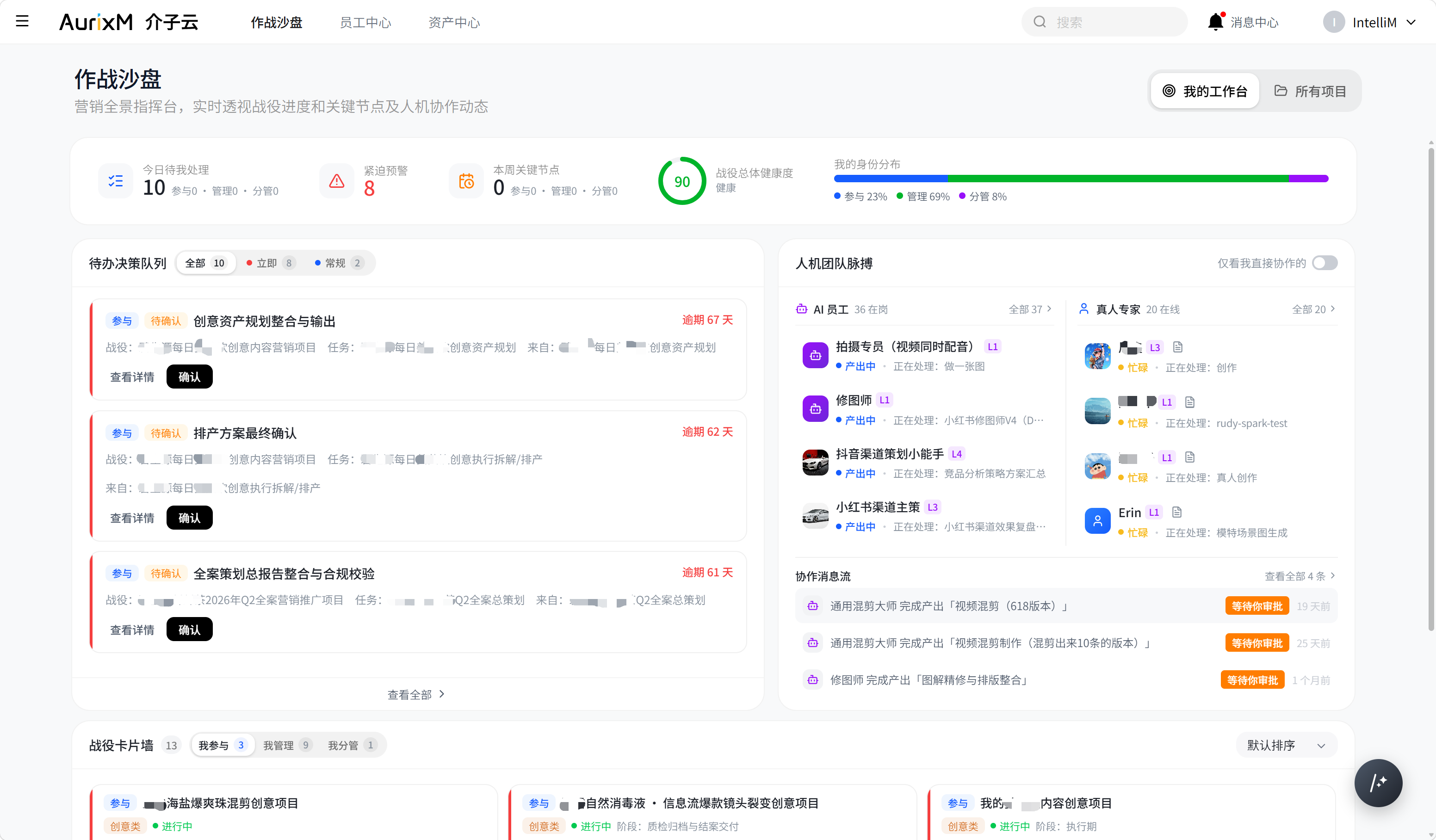
Task: Click the 本周关键节点 calendar icon
Action: coord(466,181)
